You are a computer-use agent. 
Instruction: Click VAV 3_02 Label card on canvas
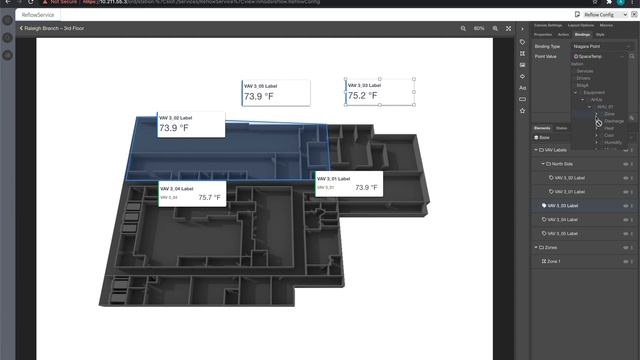point(191,124)
